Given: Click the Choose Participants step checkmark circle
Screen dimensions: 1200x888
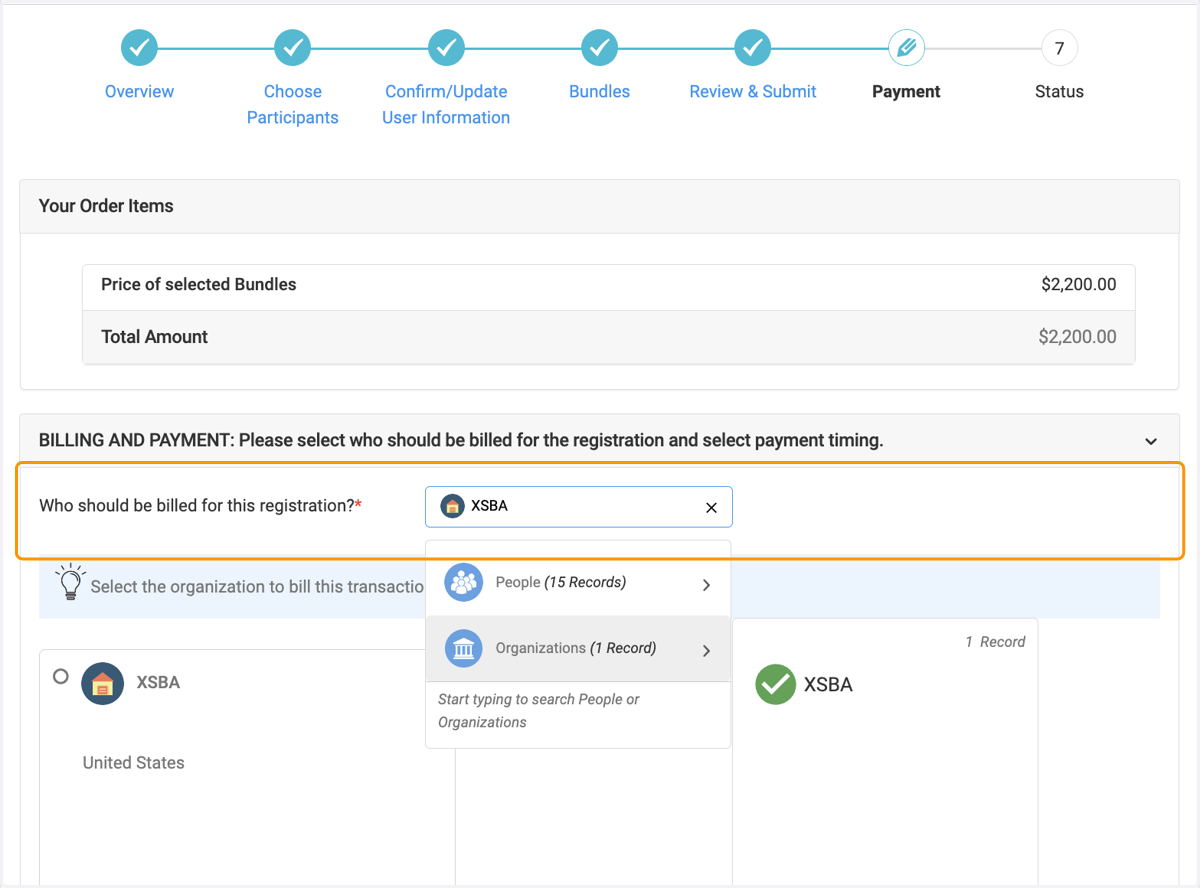Looking at the screenshot, I should tap(293, 47).
